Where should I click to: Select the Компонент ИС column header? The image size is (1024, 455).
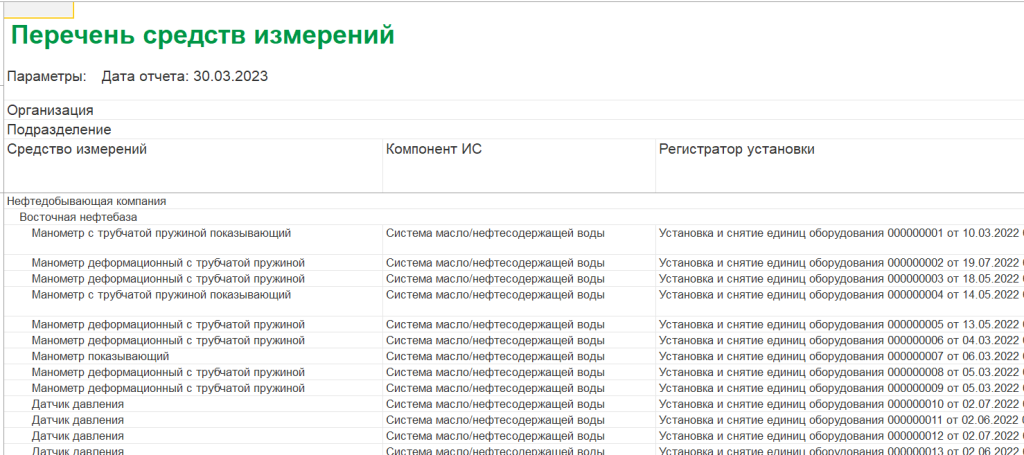(x=435, y=149)
